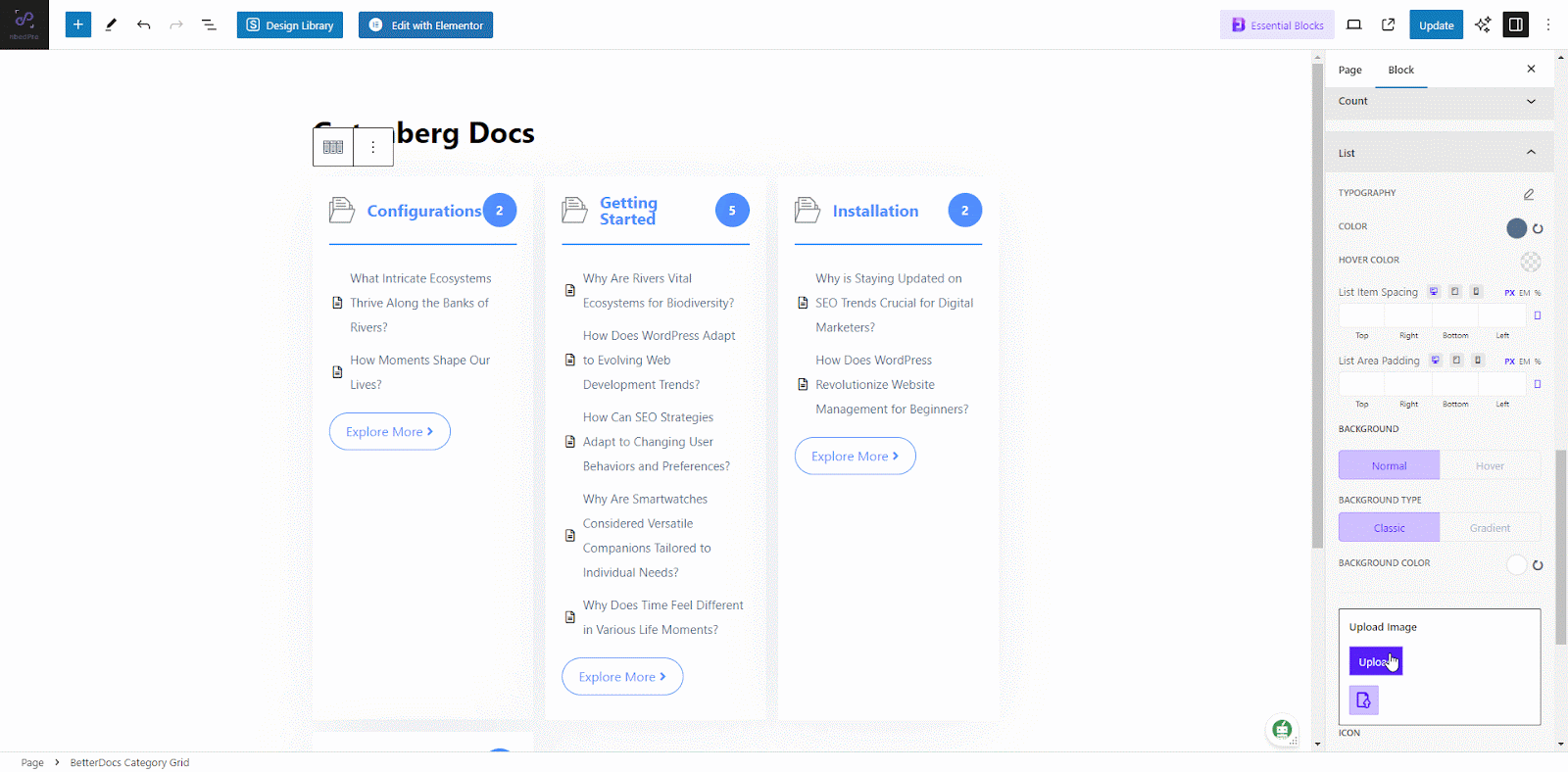Close the settings sidebar

pos(1531,69)
